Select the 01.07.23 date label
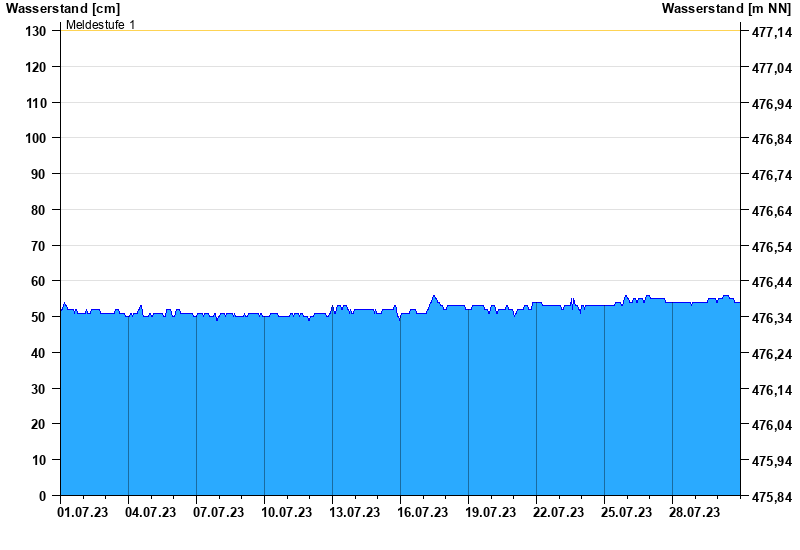800x550 pixels. coord(82,513)
